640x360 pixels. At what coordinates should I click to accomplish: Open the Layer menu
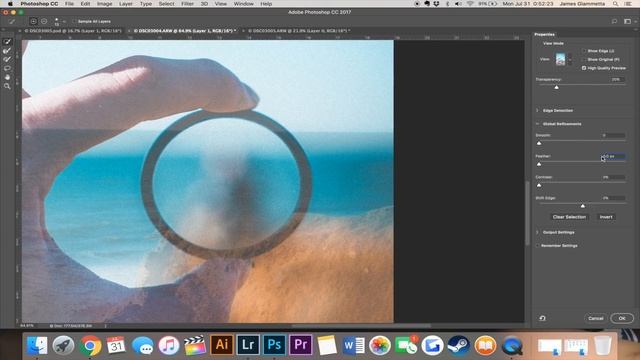pos(125,4)
